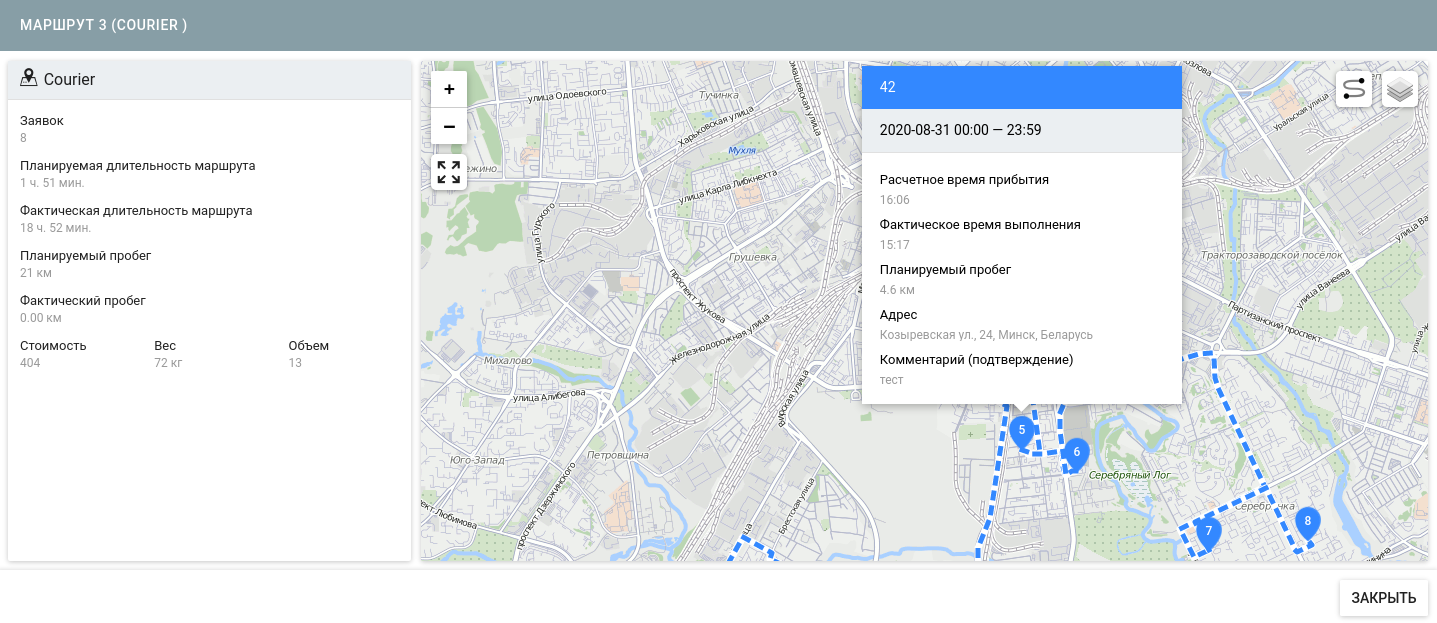The width and height of the screenshot is (1437, 623).
Task: Click the Объем value 13
Action: (295, 363)
